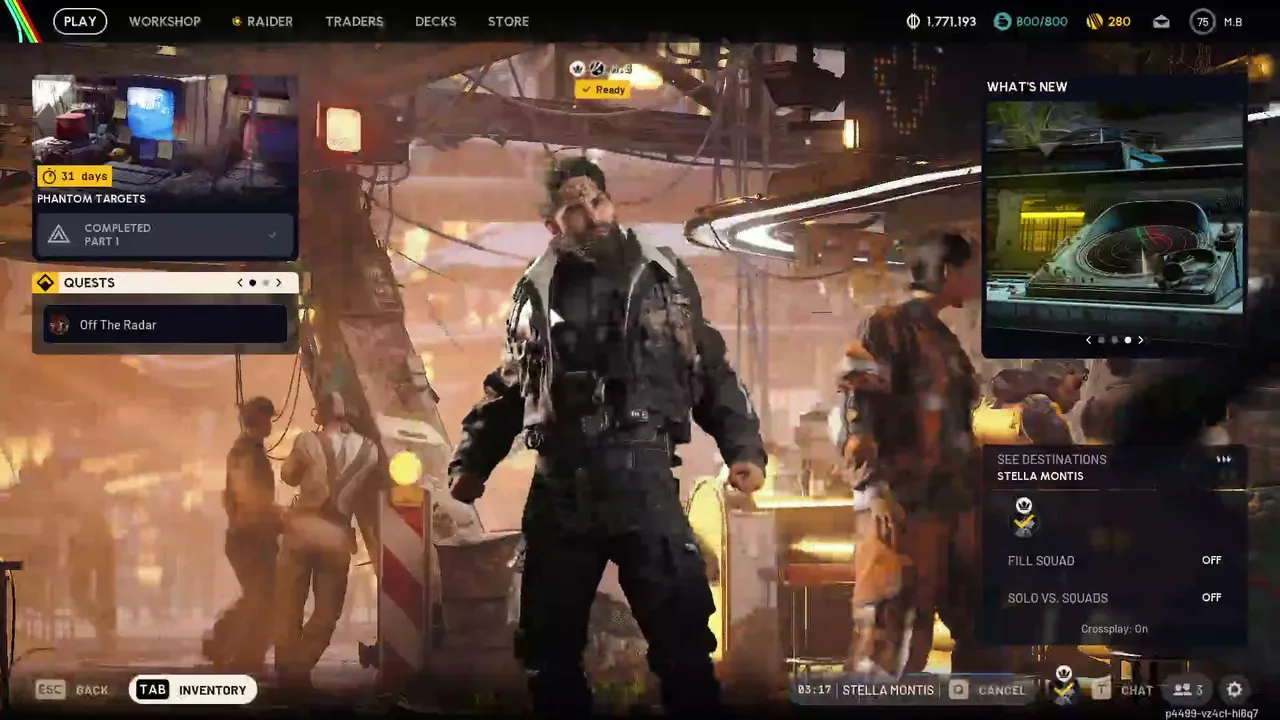
Task: Show next What's New slide
Action: point(1140,340)
